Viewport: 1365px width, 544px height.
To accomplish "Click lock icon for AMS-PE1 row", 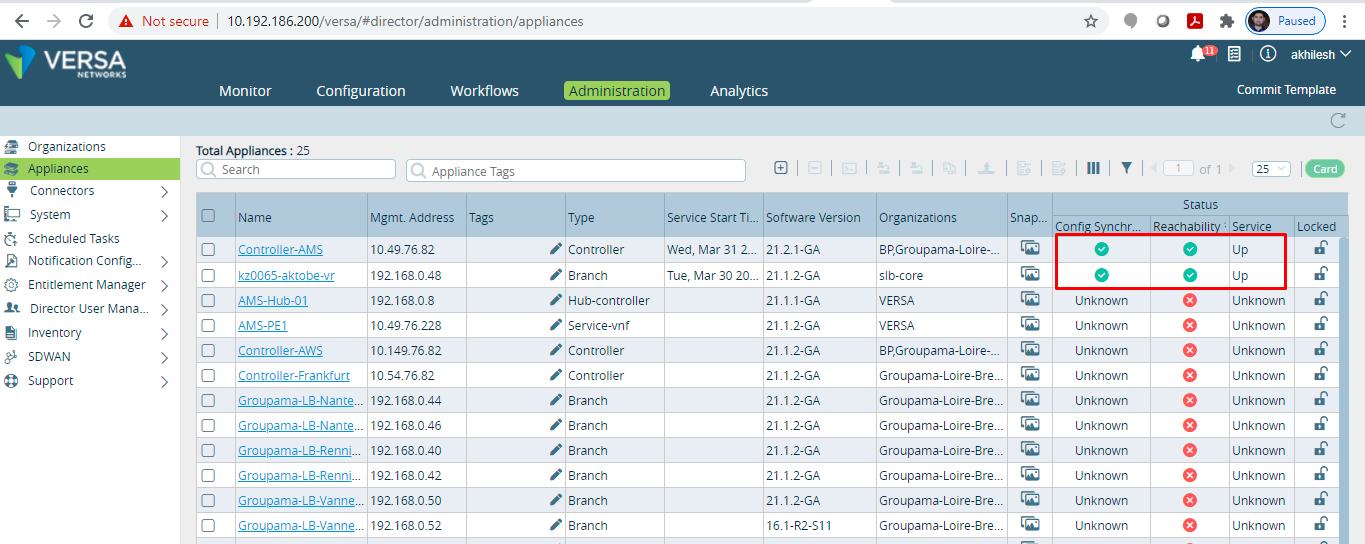I will point(1320,323).
